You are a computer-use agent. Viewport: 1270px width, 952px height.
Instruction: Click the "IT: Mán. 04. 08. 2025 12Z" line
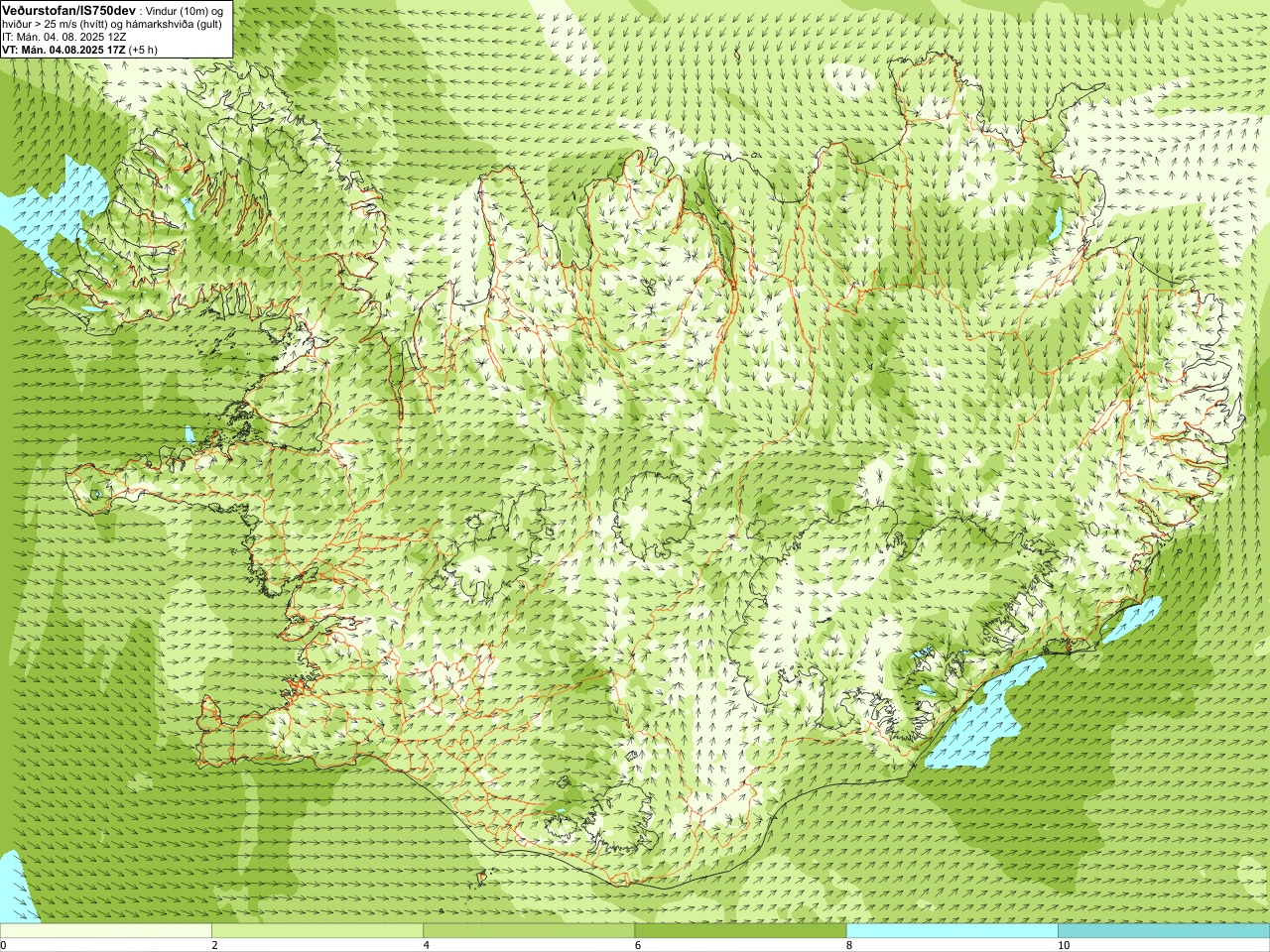click(64, 37)
